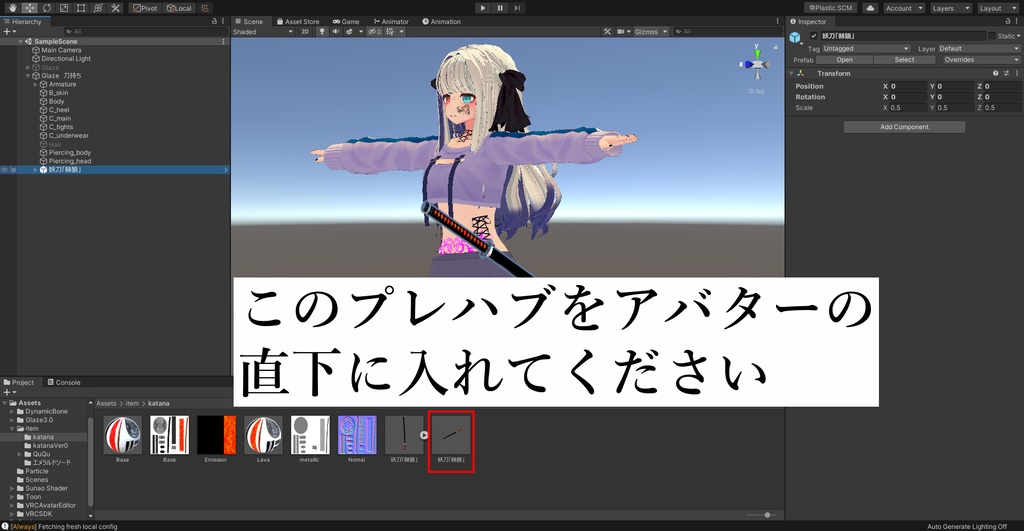This screenshot has width=1024, height=531.
Task: Open the scene camera settings
Action: (624, 31)
